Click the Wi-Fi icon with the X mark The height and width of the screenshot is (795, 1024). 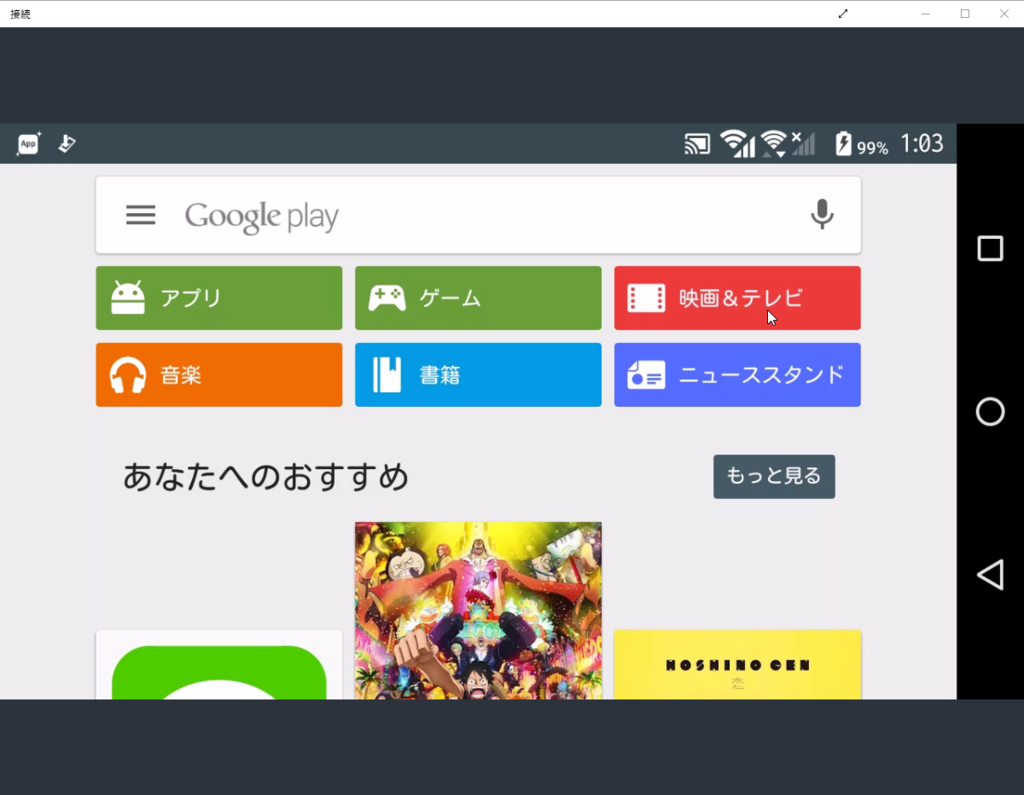pos(788,144)
